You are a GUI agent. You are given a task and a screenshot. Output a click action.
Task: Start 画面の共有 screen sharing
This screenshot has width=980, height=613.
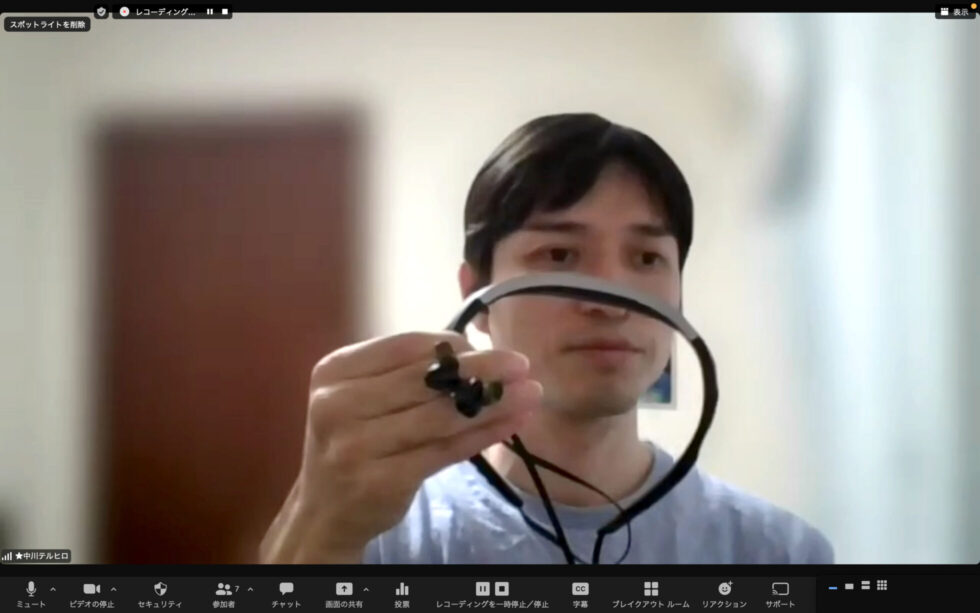point(344,589)
